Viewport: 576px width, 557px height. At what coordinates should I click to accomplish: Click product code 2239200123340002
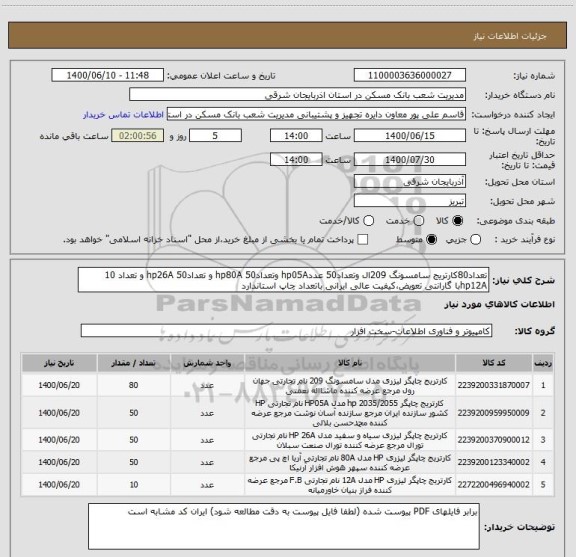coord(494,462)
